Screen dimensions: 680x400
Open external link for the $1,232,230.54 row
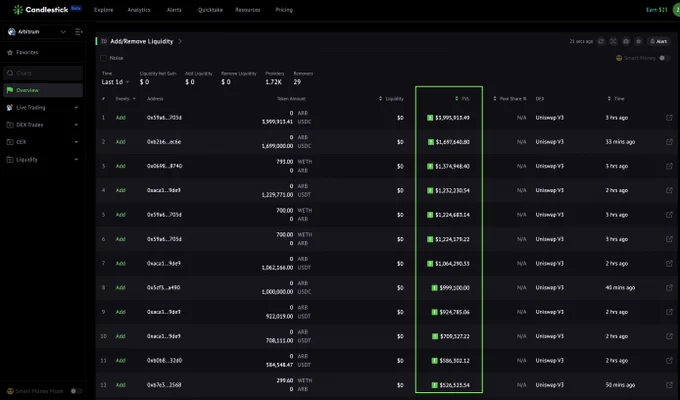[x=669, y=190]
